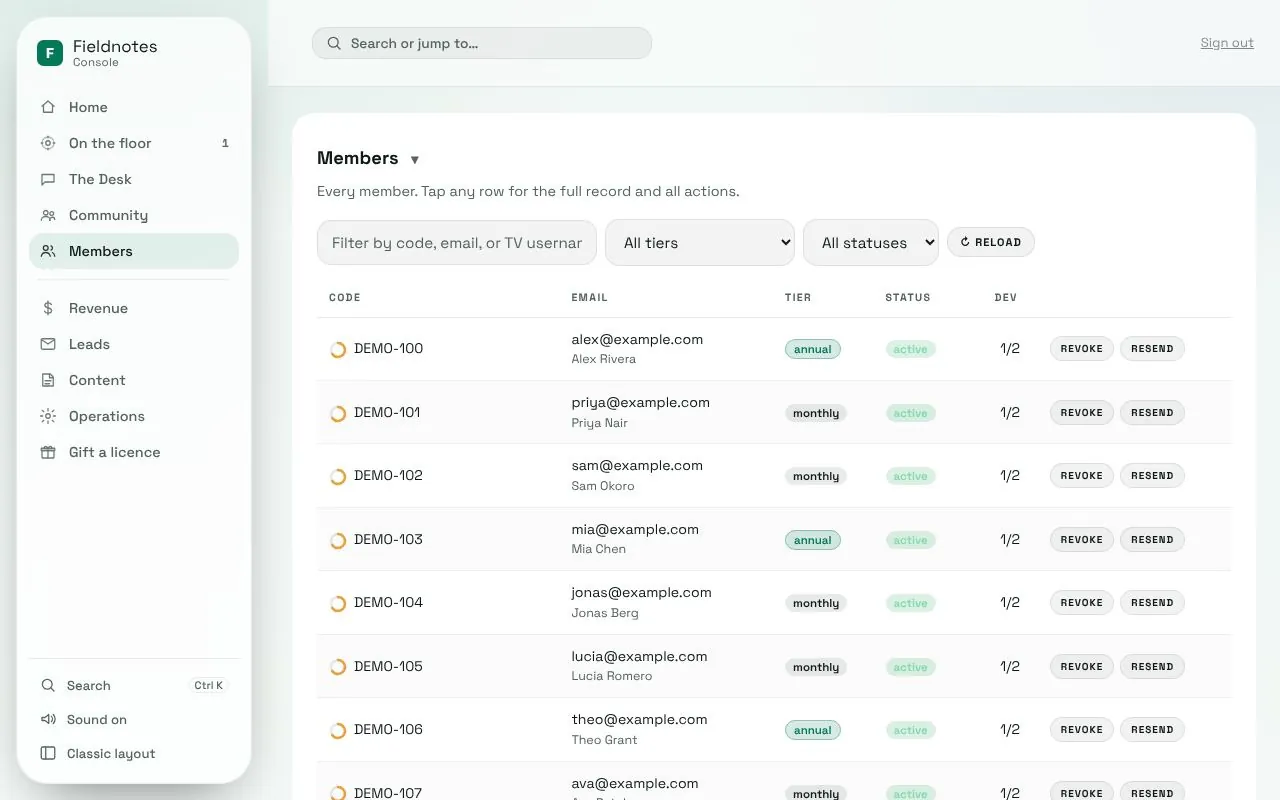Click the 1 badge beside On the floor
The height and width of the screenshot is (800, 1280).
tap(225, 143)
